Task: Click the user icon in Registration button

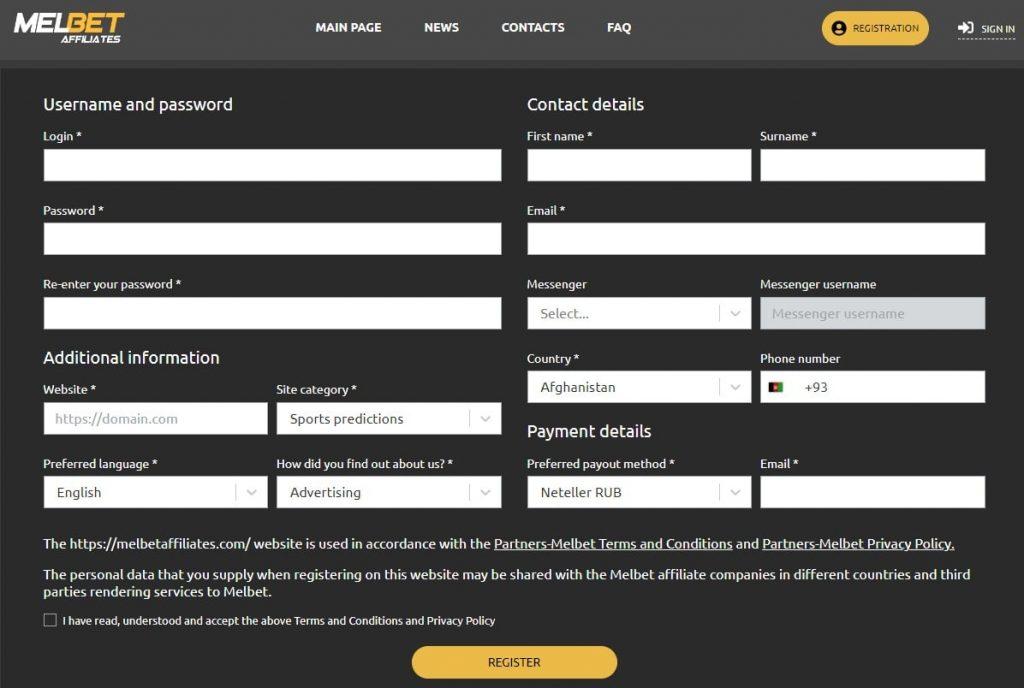Action: coord(838,29)
